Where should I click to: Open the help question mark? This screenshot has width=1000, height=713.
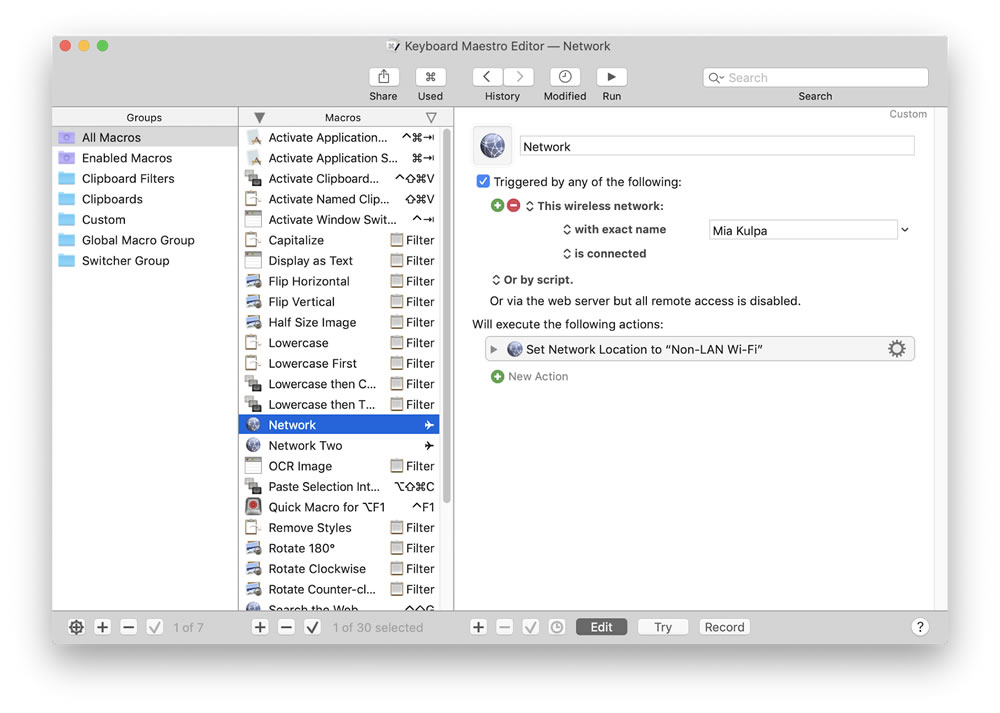[x=920, y=627]
